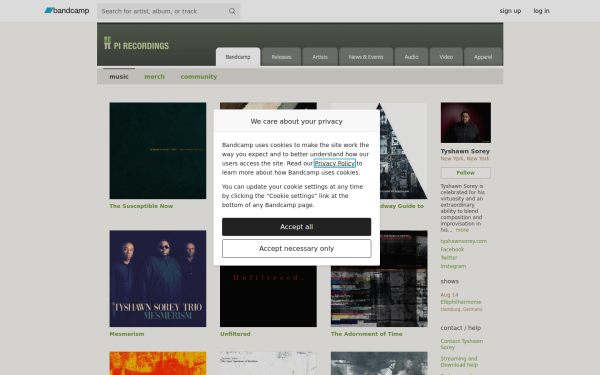Open Streaming and Download help
Screen dimensions: 600x375
459,362
